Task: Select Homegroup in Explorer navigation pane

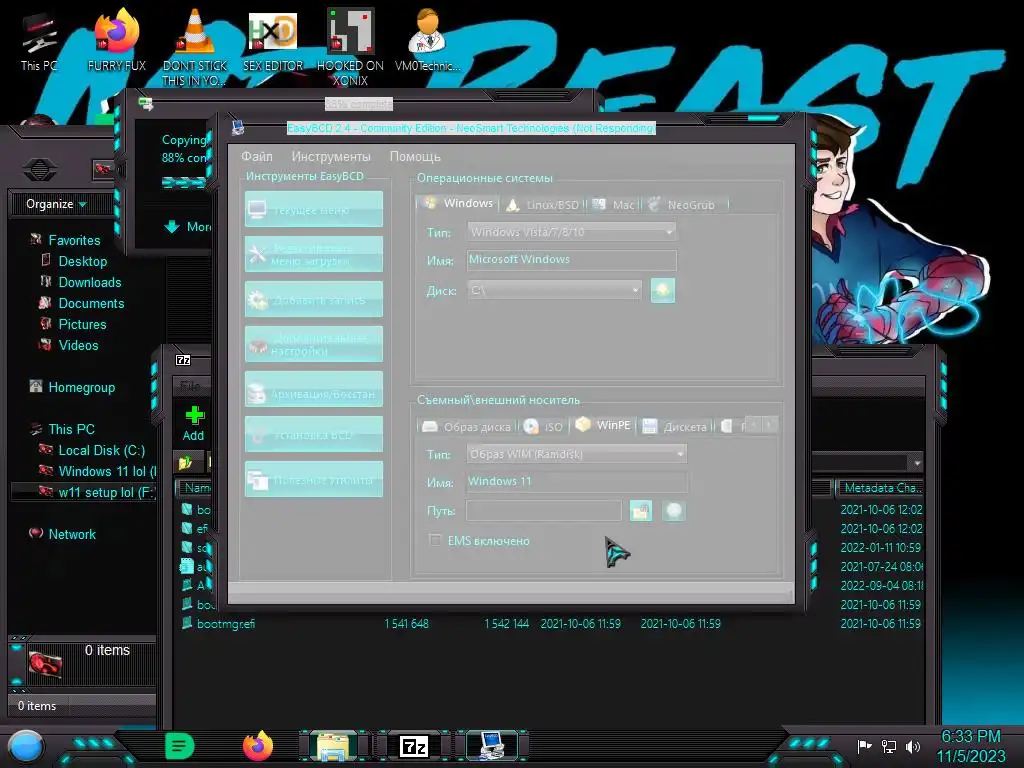Action: [x=81, y=387]
